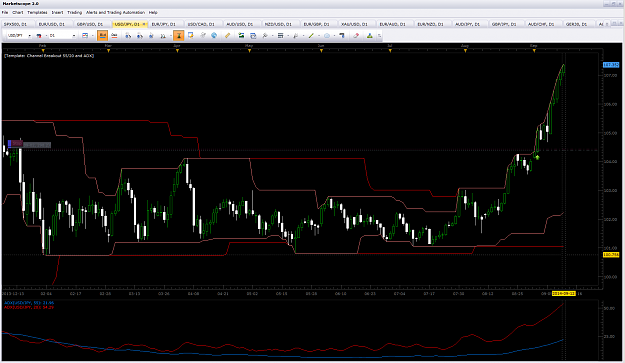The width and height of the screenshot is (625, 363).
Task: Click the dark flag label tool icon
Action: [342, 35]
